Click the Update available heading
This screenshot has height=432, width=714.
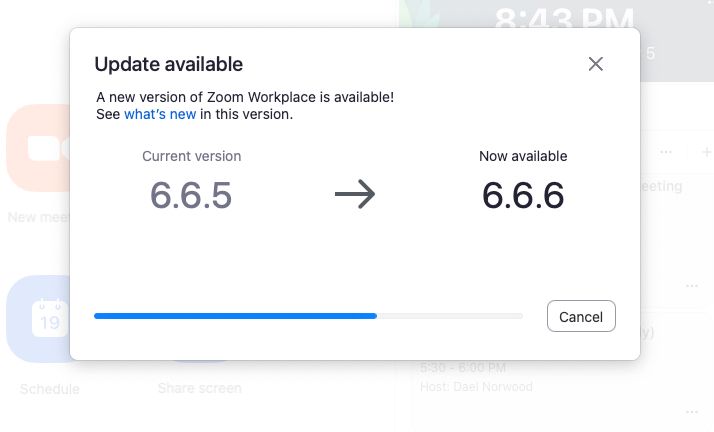(x=168, y=64)
